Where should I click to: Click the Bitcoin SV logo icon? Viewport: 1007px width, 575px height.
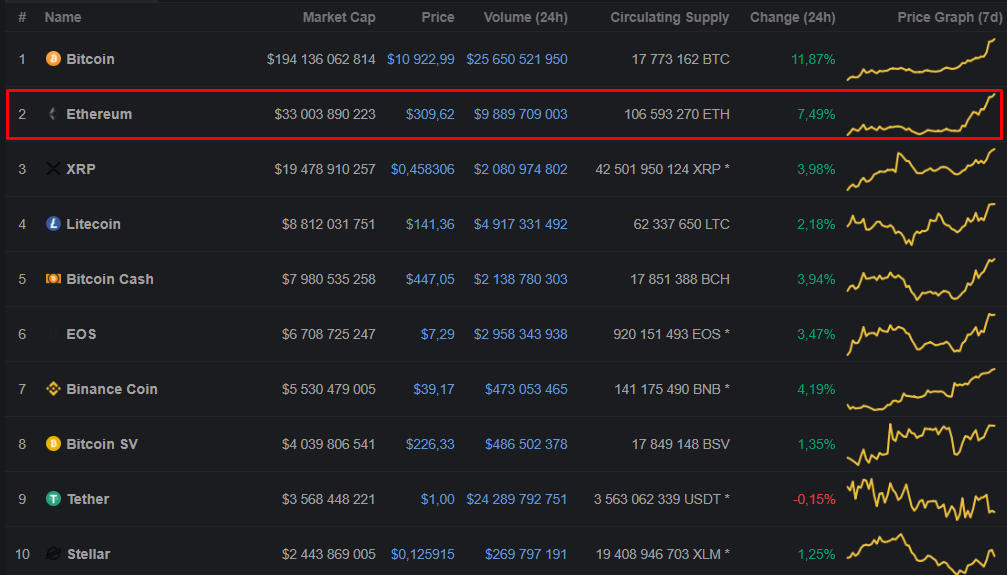53,444
